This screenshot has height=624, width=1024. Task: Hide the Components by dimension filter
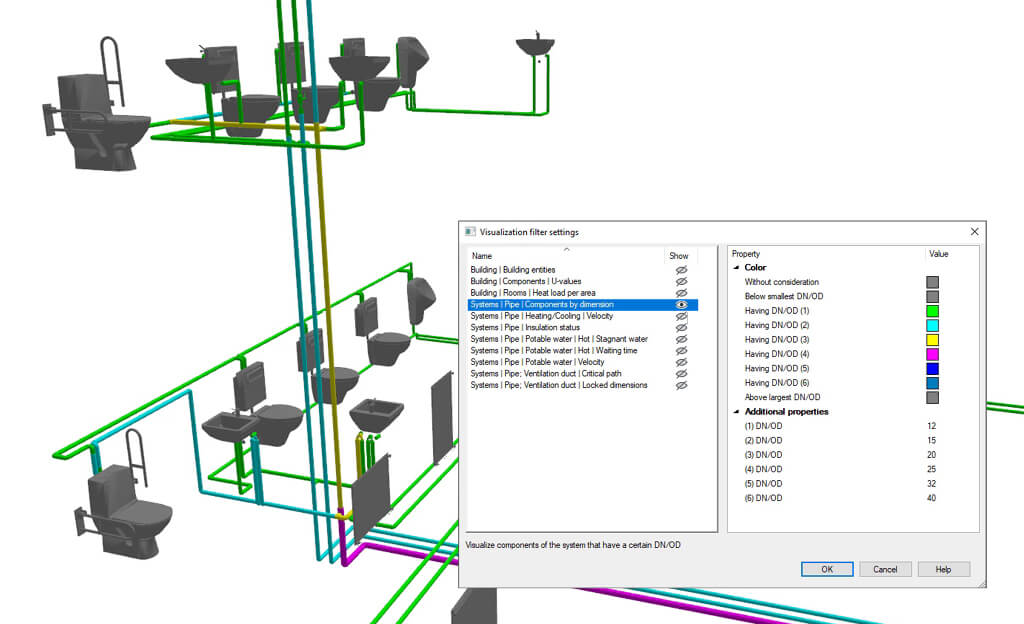tap(682, 304)
